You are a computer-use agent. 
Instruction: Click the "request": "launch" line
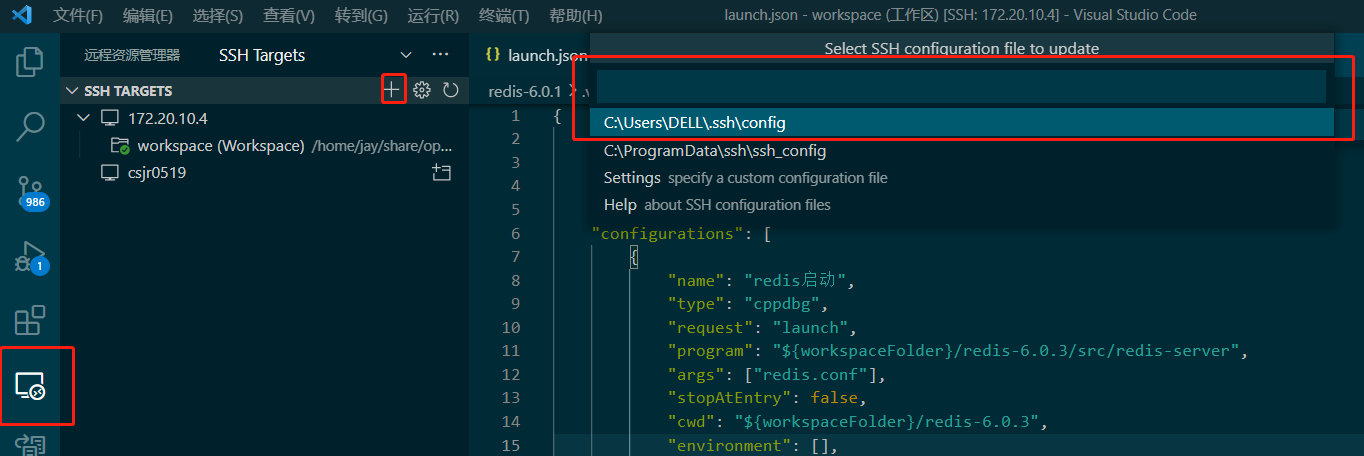click(x=760, y=328)
